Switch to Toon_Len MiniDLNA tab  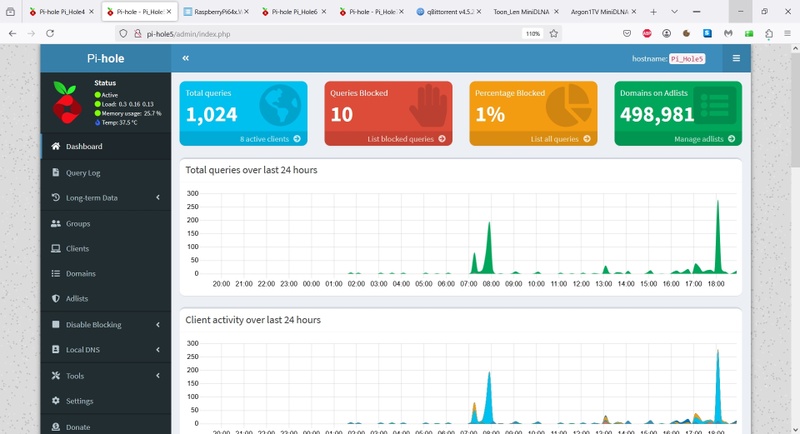(526, 12)
